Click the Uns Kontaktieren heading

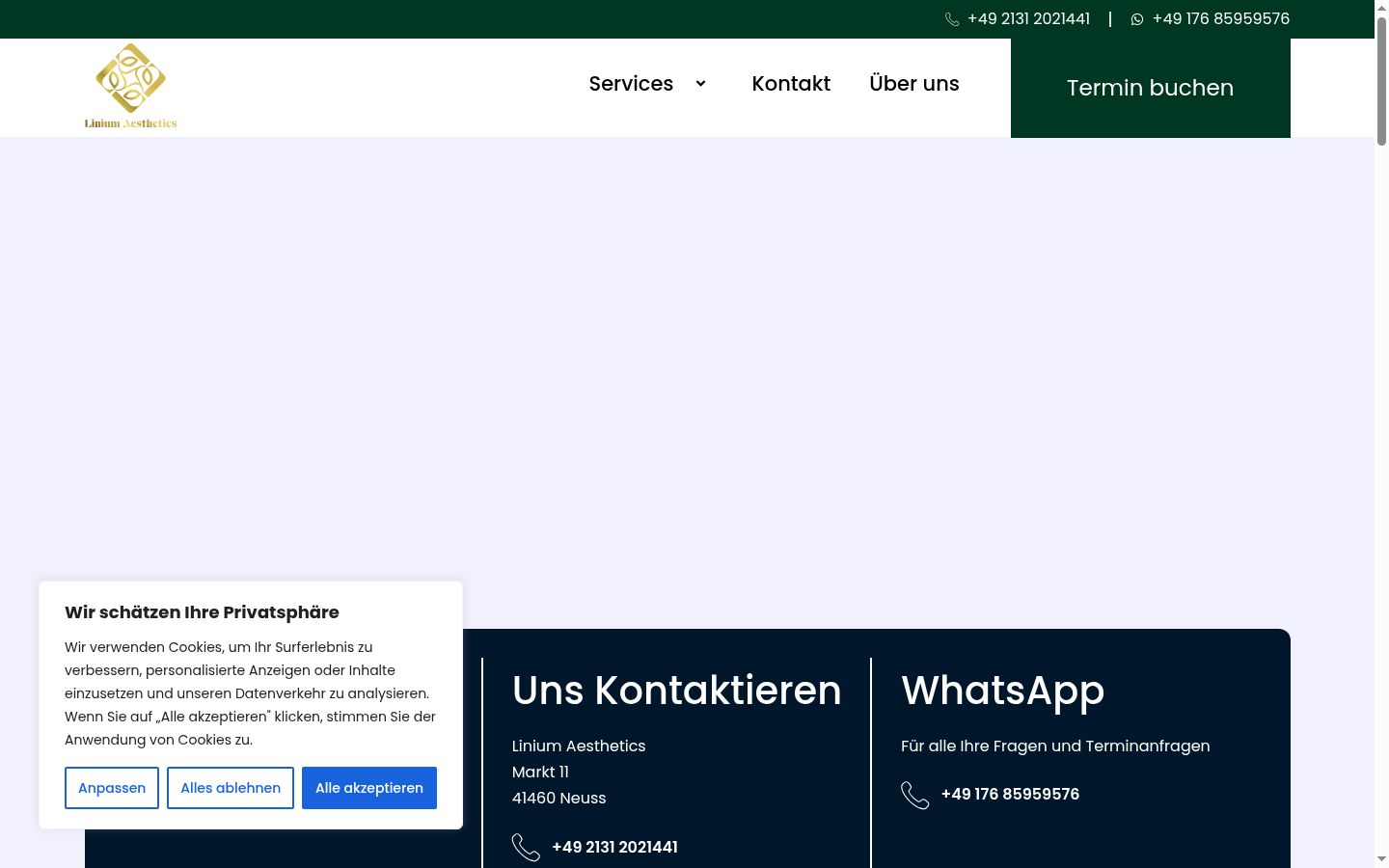coord(676,691)
